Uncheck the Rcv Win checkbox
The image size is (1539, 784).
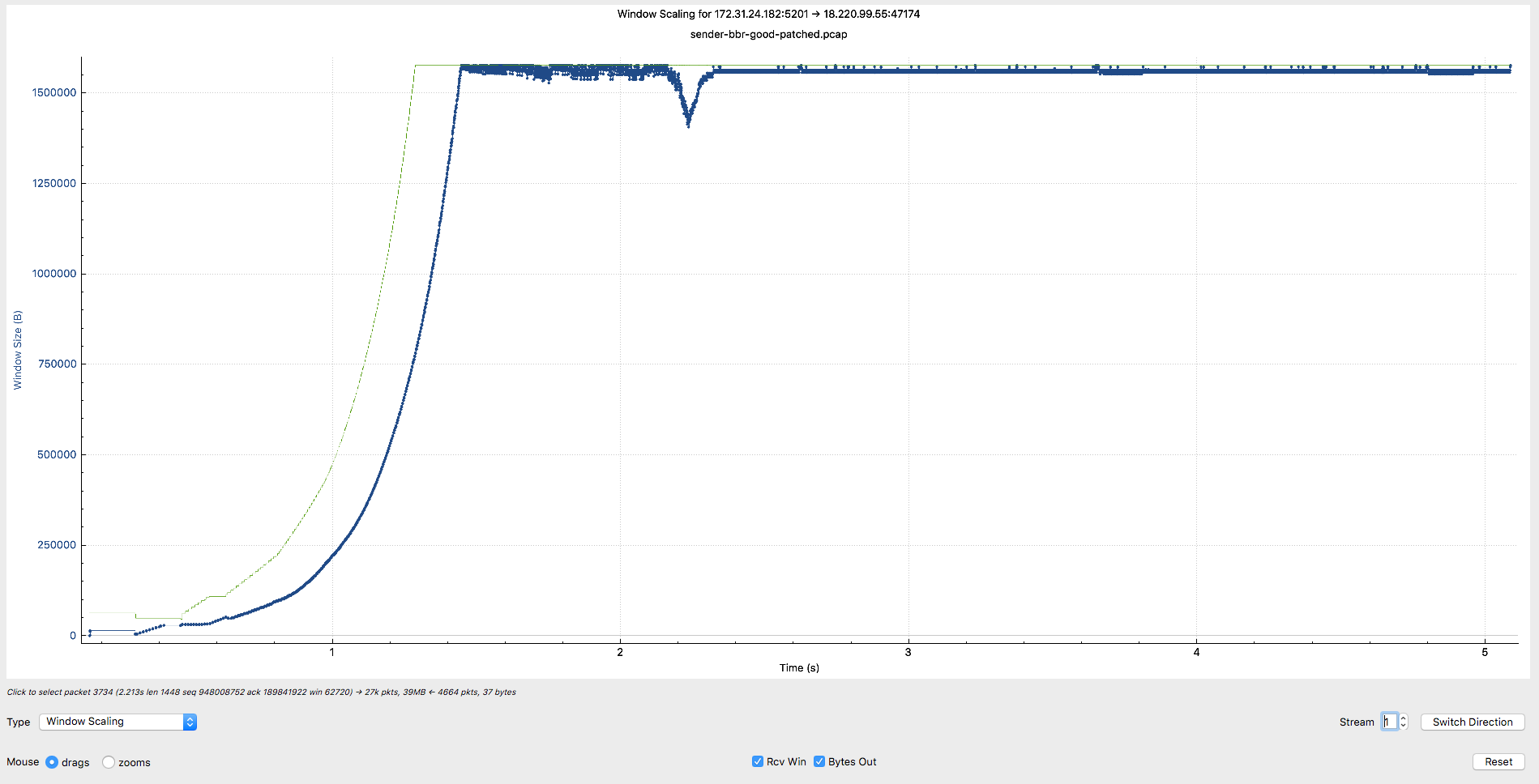click(x=758, y=761)
